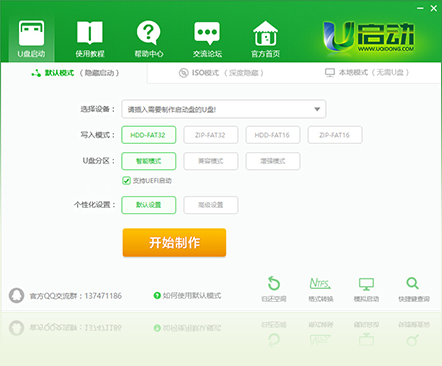Click the 归还空间 restore arrow icon
This screenshot has height=366, width=442.
pos(274,283)
